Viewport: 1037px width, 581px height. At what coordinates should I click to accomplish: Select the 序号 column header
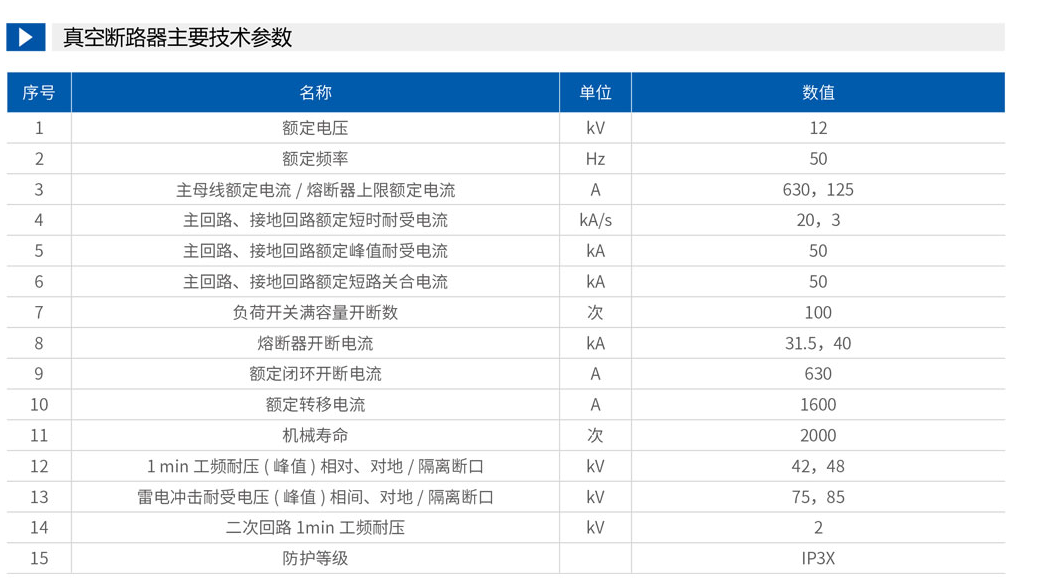click(x=39, y=93)
